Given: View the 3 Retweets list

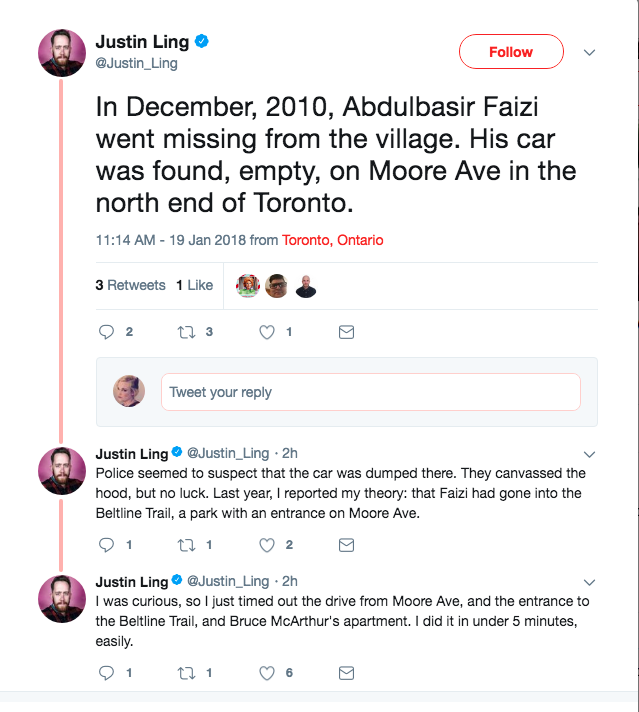Looking at the screenshot, I should pyautogui.click(x=131, y=285).
